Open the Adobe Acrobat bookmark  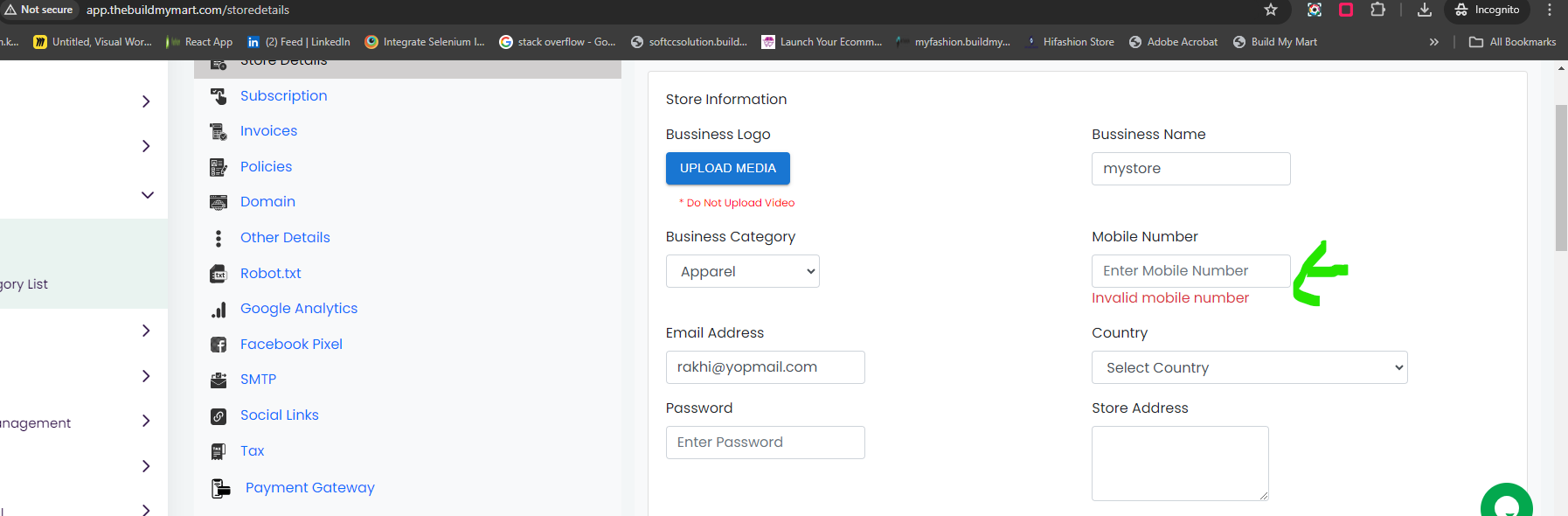tap(1173, 42)
